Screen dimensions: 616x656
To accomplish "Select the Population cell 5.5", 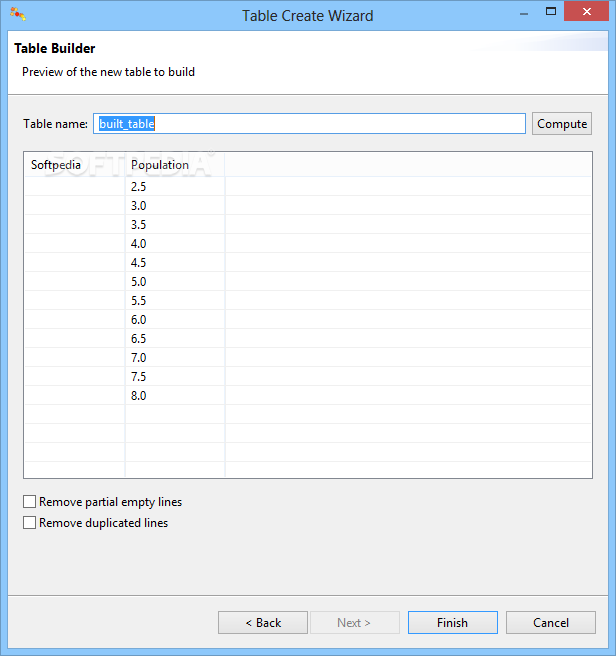I will tap(175, 300).
